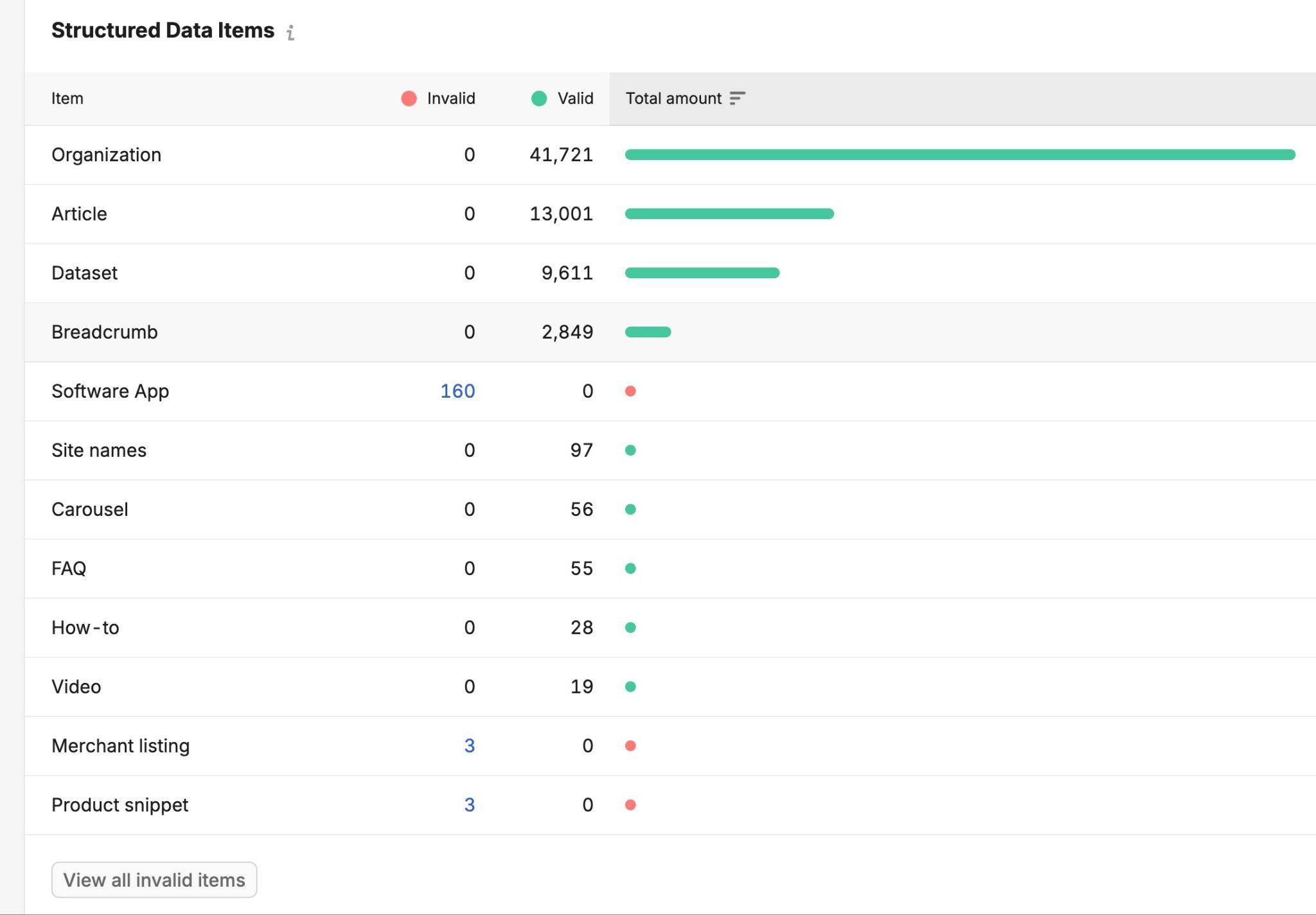The image size is (1316, 915).
Task: Click the red Invalid legend dot
Action: coord(409,98)
